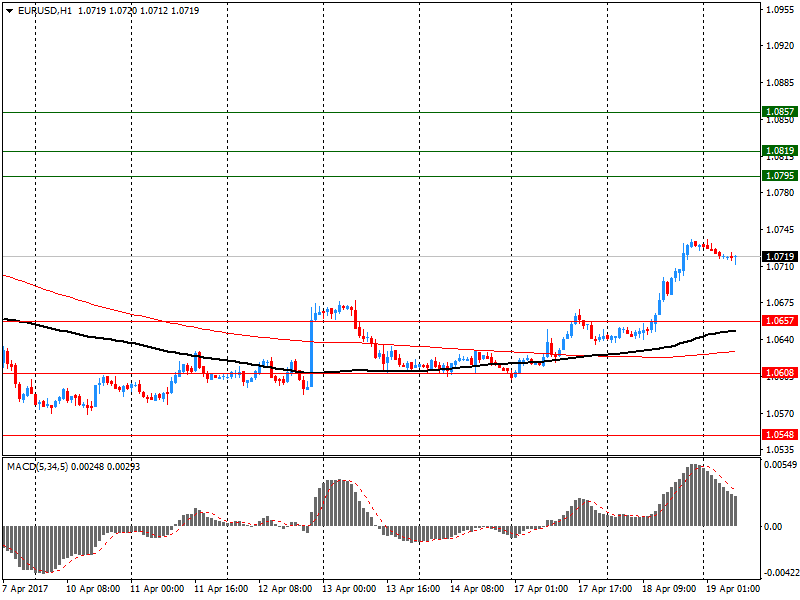Open the chart dropdown triangle beside EURUSD,H1
The image size is (800, 600).
coord(10,11)
